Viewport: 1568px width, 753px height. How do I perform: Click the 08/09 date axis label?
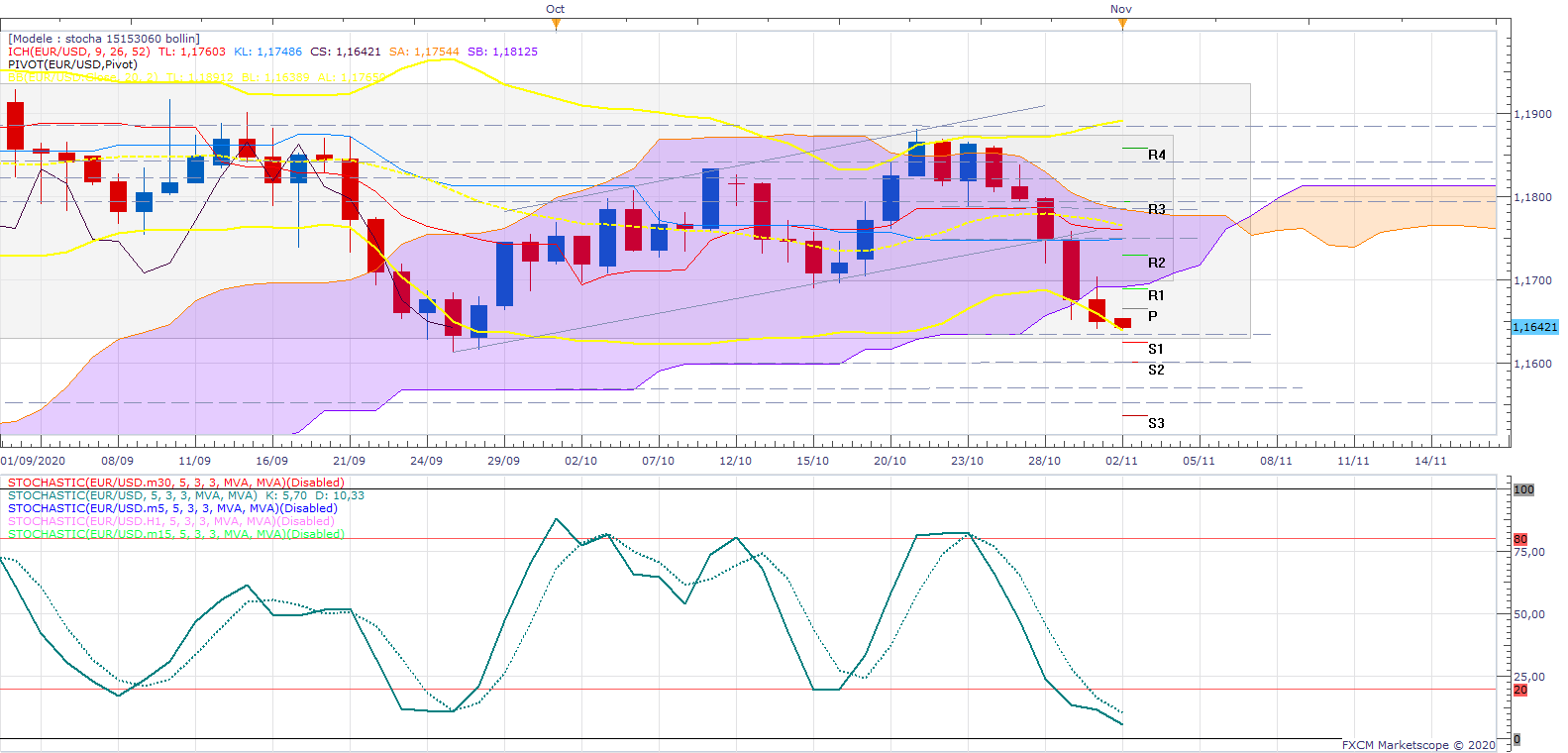pyautogui.click(x=118, y=461)
